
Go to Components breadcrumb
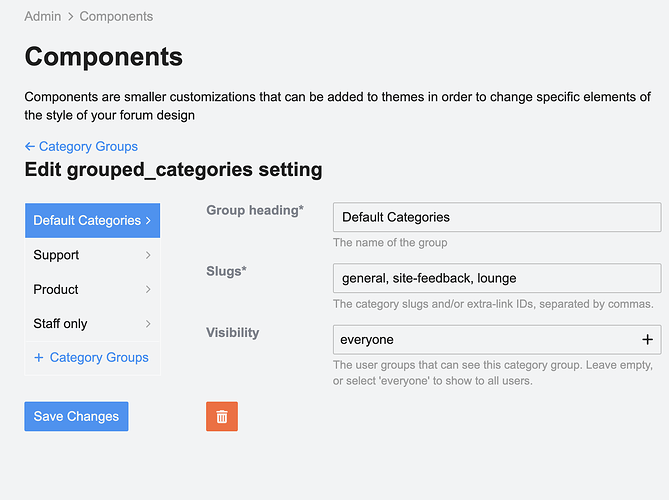click(x=116, y=16)
